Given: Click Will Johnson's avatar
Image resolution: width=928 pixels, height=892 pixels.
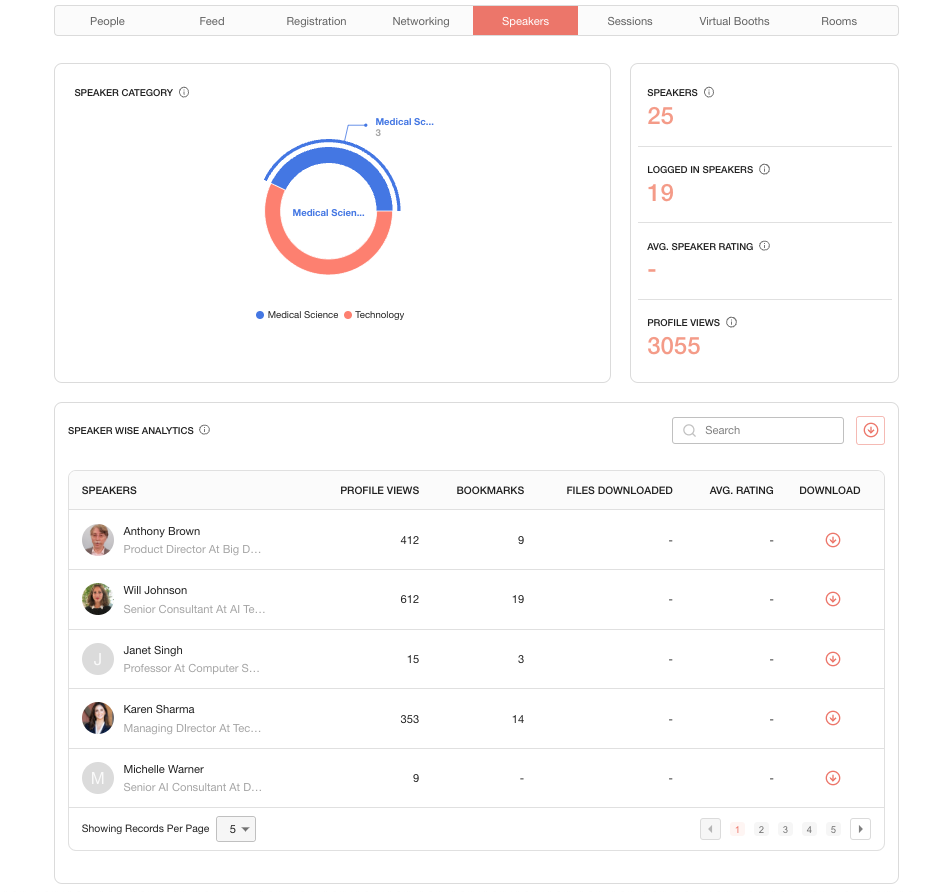Looking at the screenshot, I should (98, 599).
